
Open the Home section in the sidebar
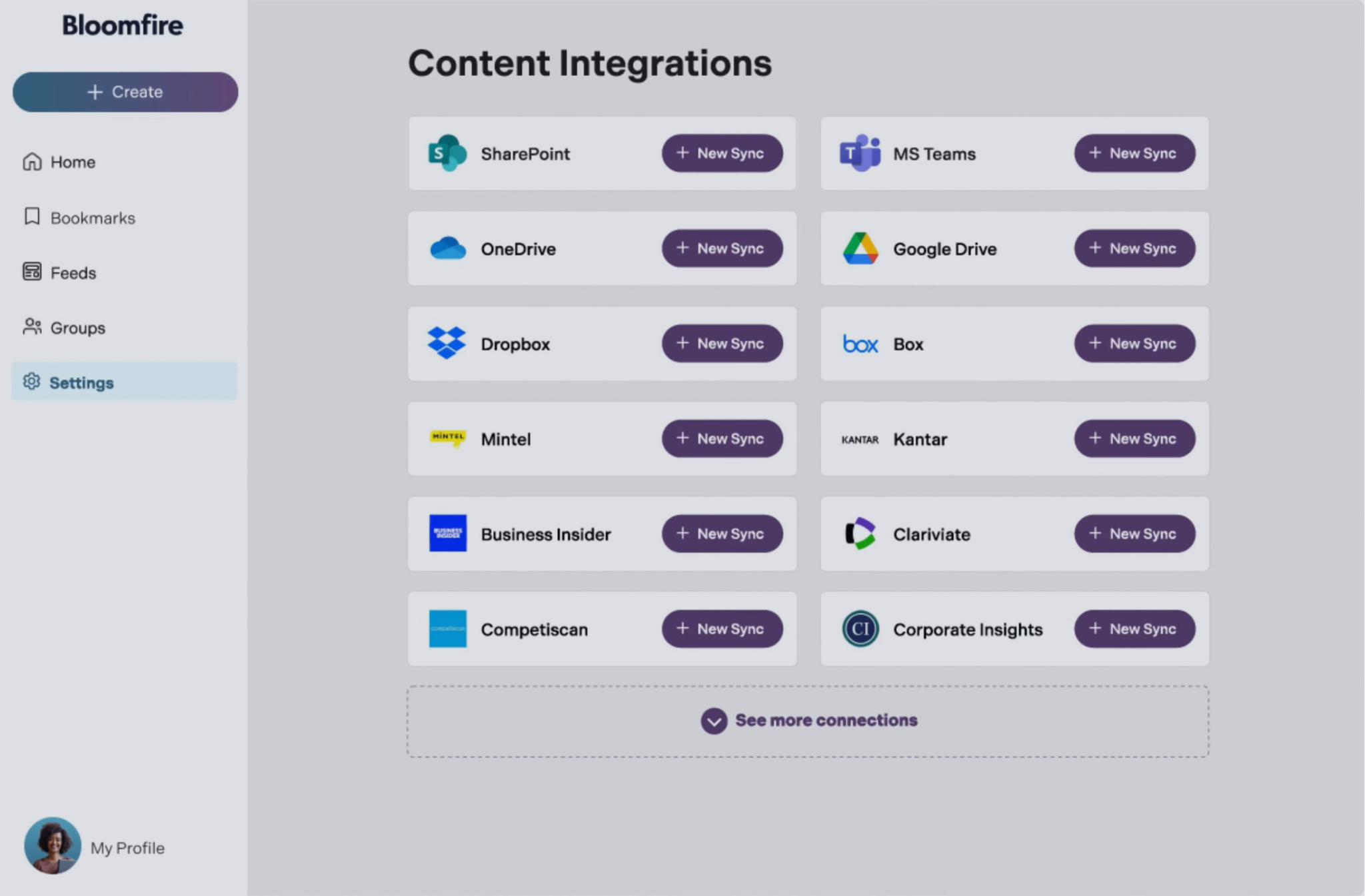pos(72,162)
